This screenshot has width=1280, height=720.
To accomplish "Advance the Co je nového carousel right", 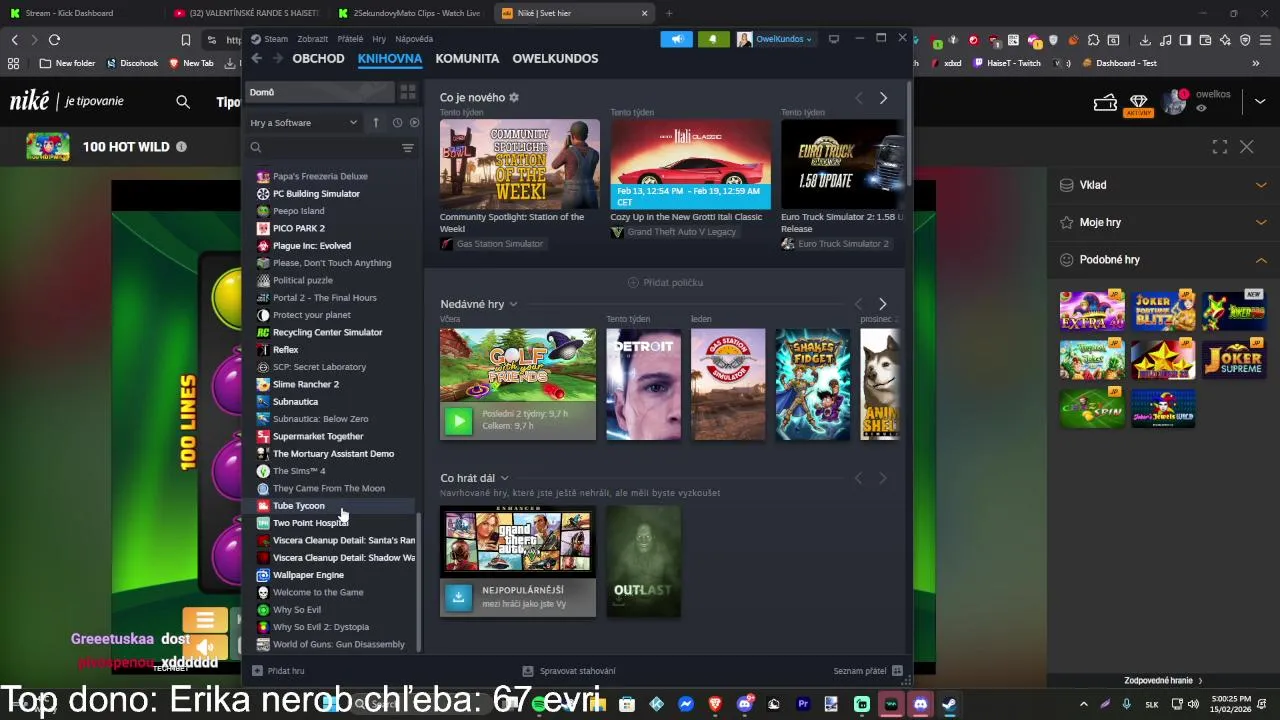I will pyautogui.click(x=883, y=98).
